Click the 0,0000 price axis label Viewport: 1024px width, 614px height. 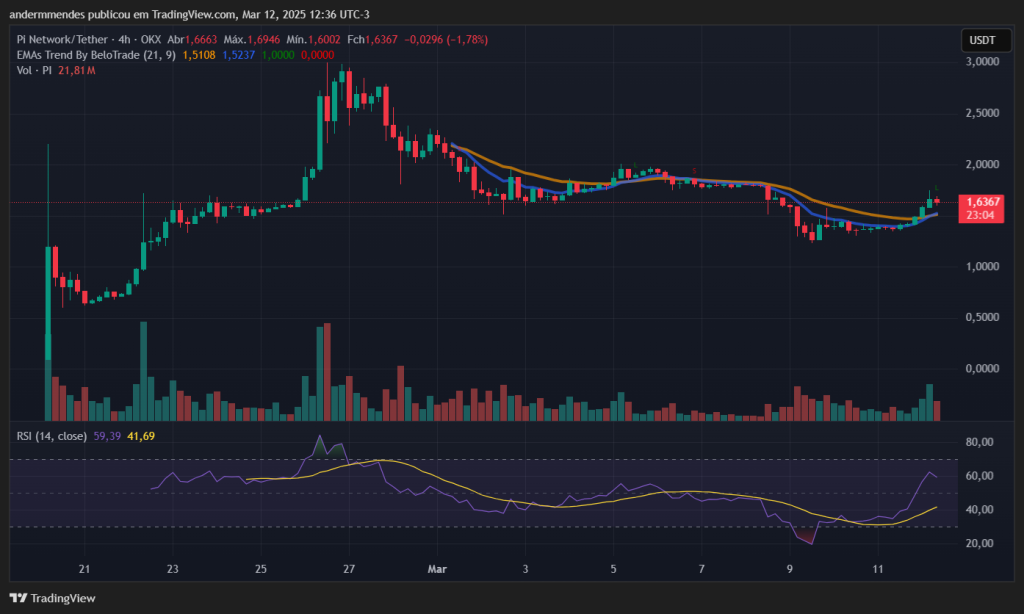[982, 369]
